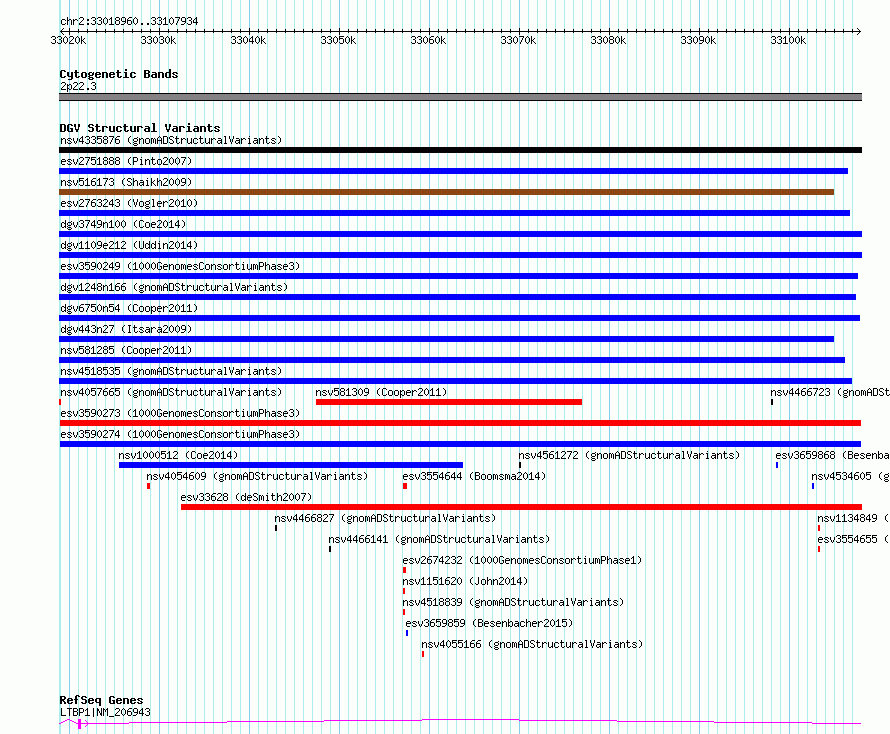Click nsv4054609 gnomADStructuralVariants label
Image resolution: width=890 pixels, height=734 pixels.
coord(257,476)
